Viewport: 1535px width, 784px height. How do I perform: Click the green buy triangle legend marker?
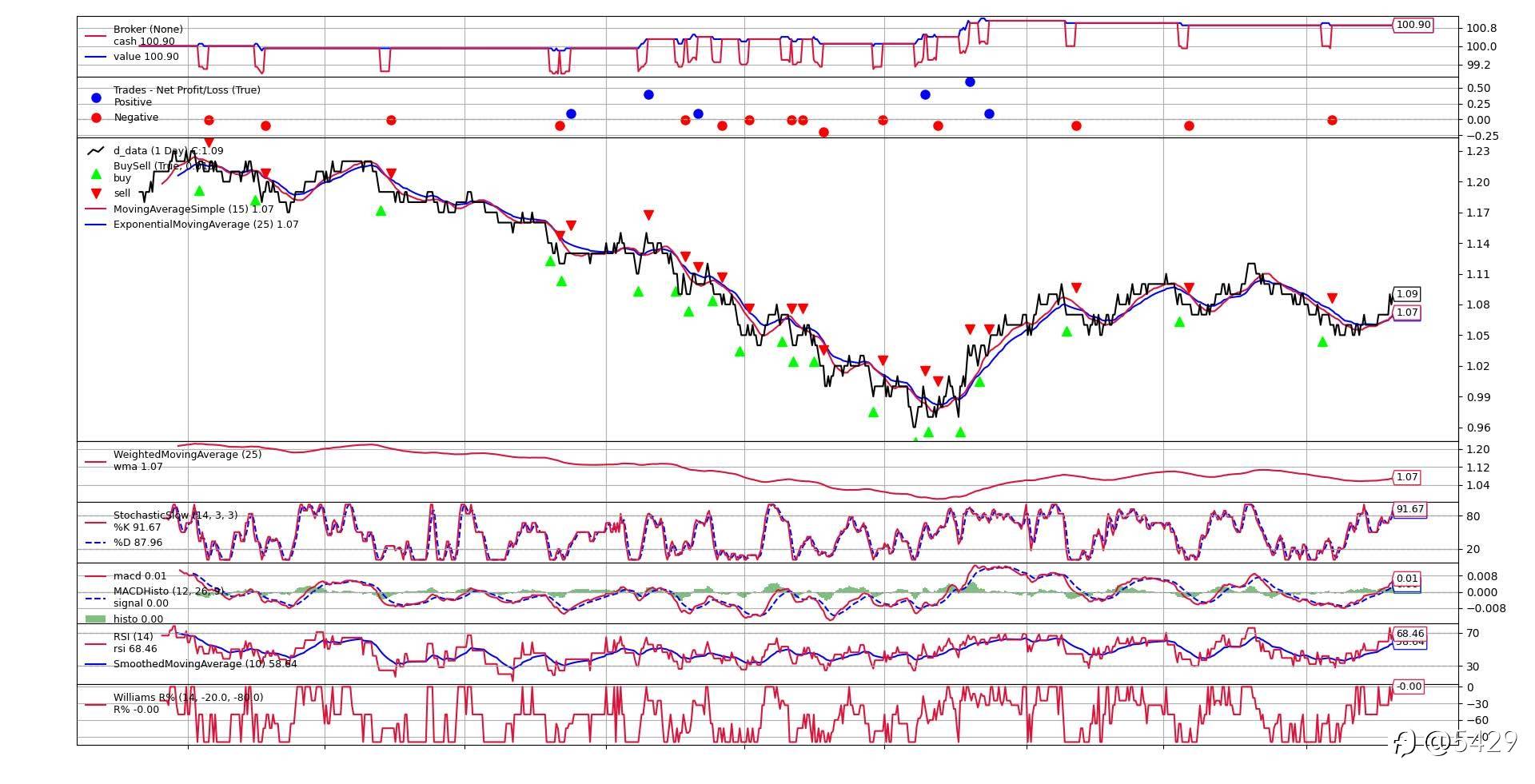(97, 173)
